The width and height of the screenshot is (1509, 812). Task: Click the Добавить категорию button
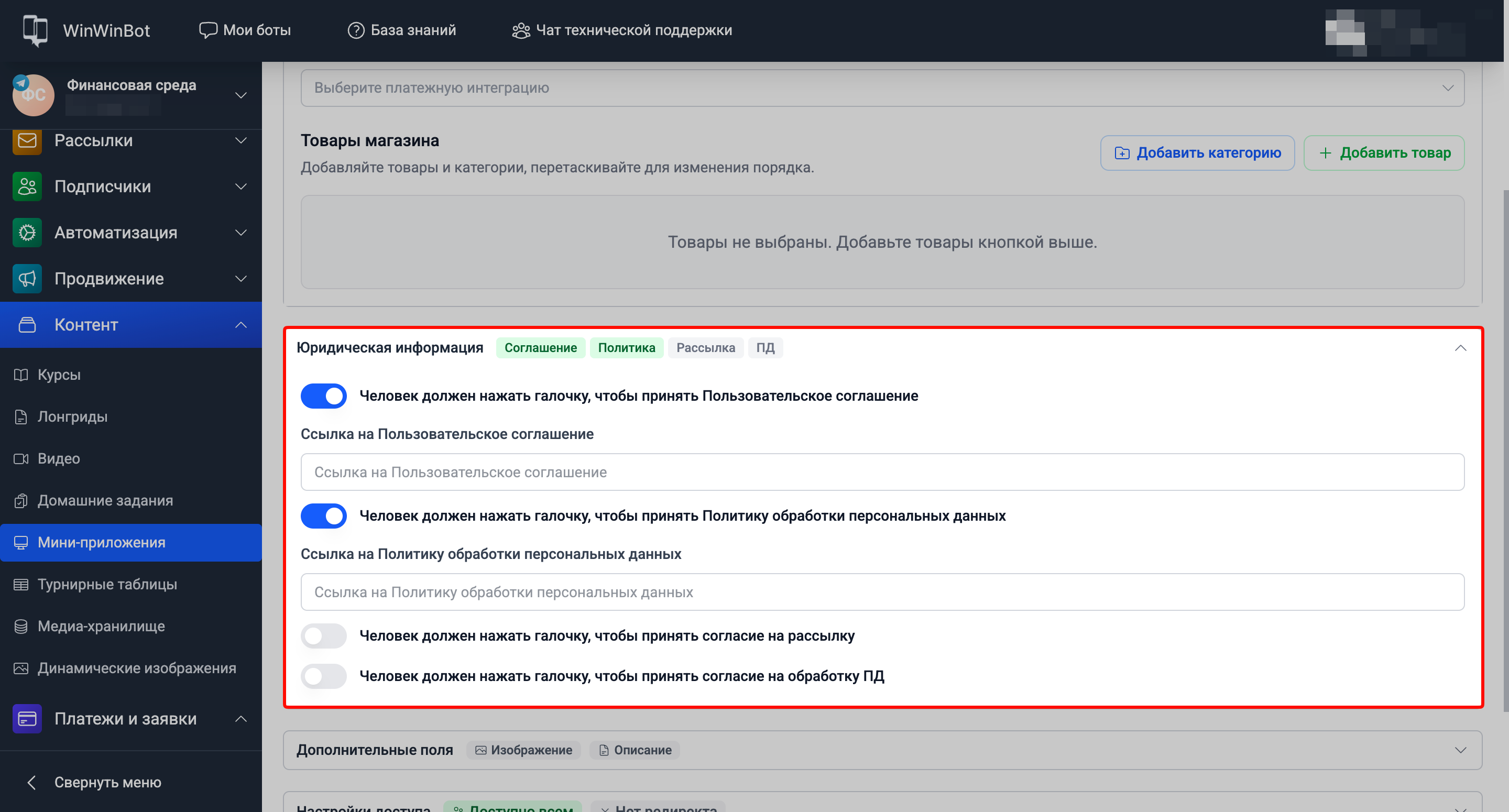pyautogui.click(x=1197, y=153)
